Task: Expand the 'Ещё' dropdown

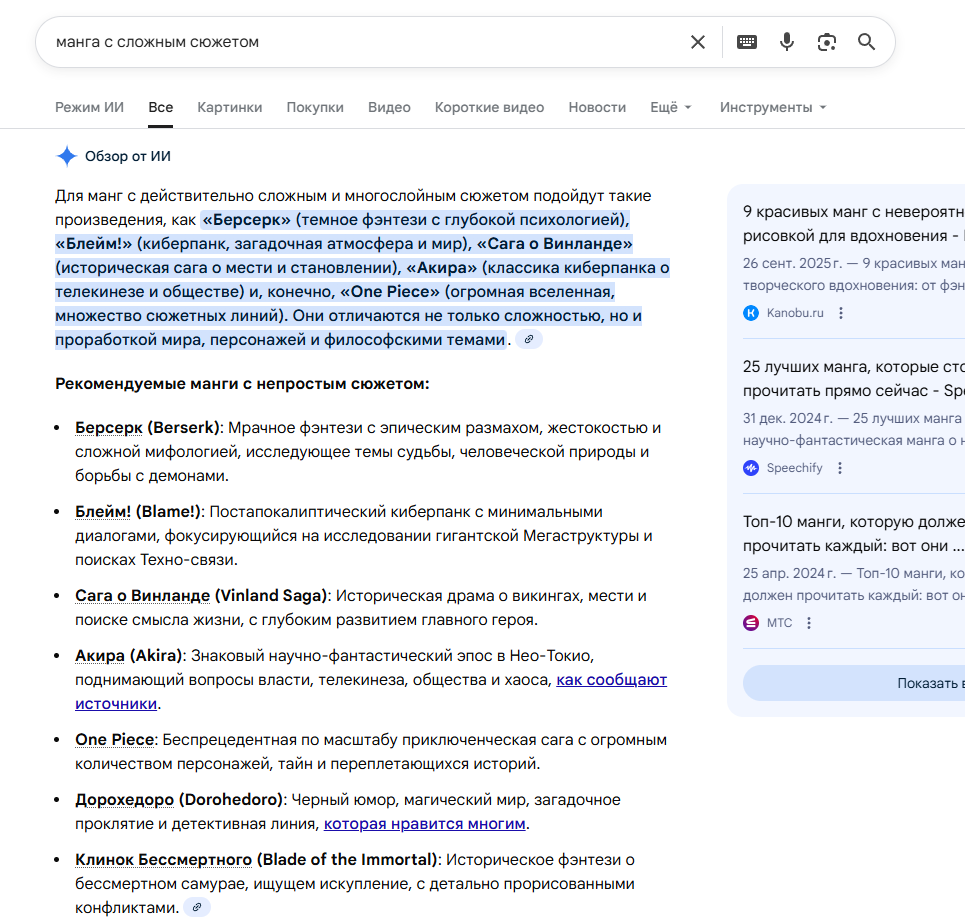Action: [671, 107]
